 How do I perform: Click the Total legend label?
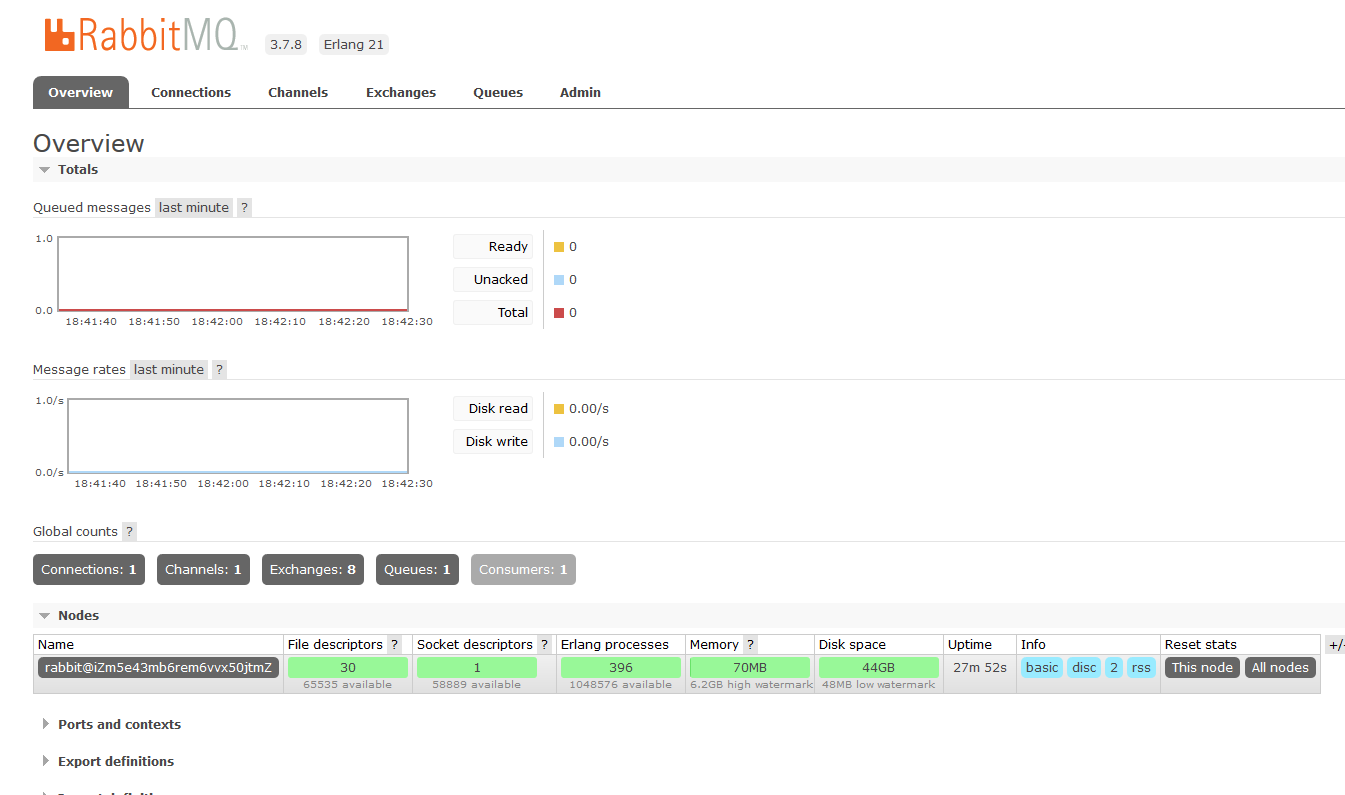click(493, 312)
